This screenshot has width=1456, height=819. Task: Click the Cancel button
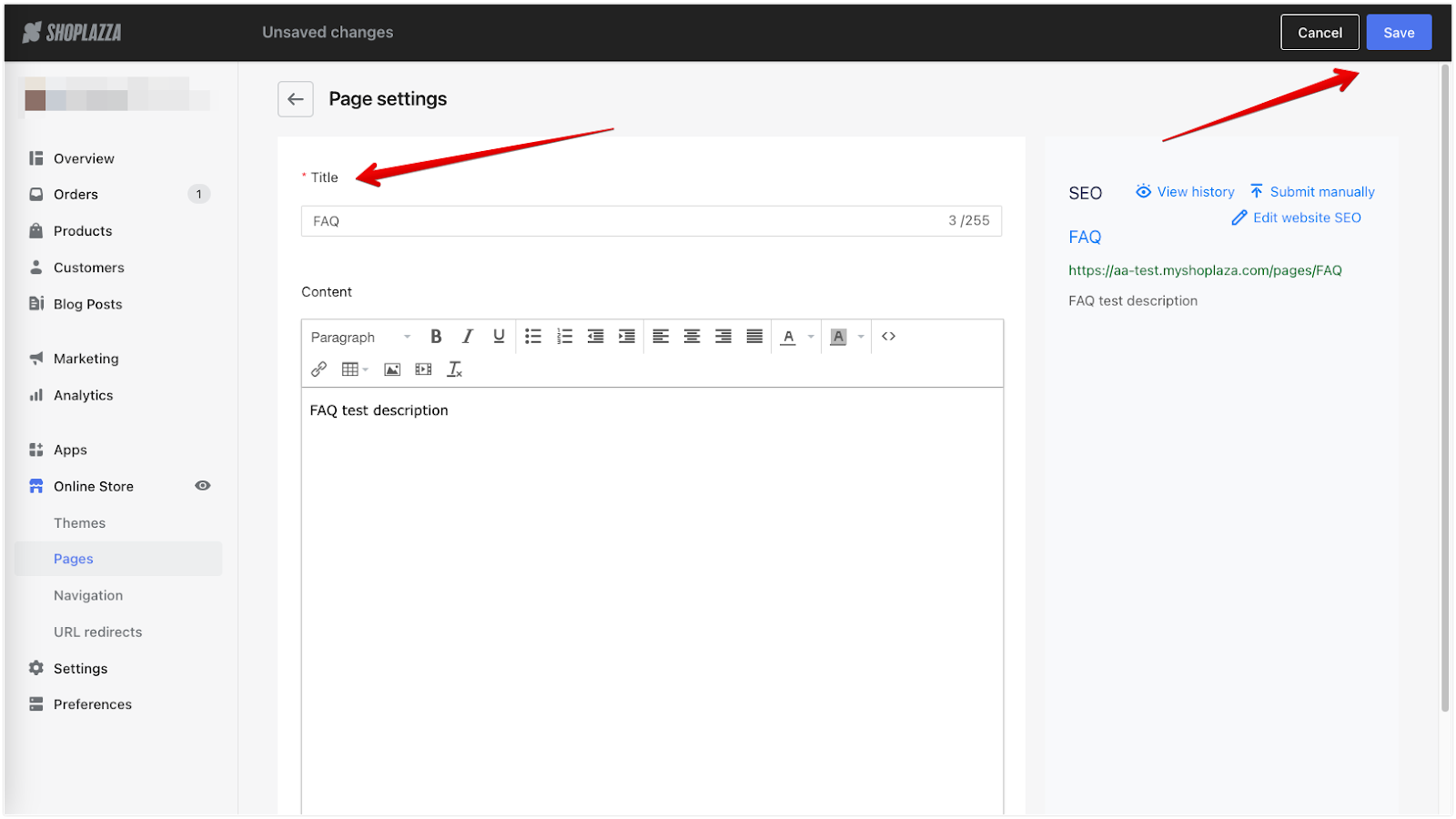pos(1319,33)
